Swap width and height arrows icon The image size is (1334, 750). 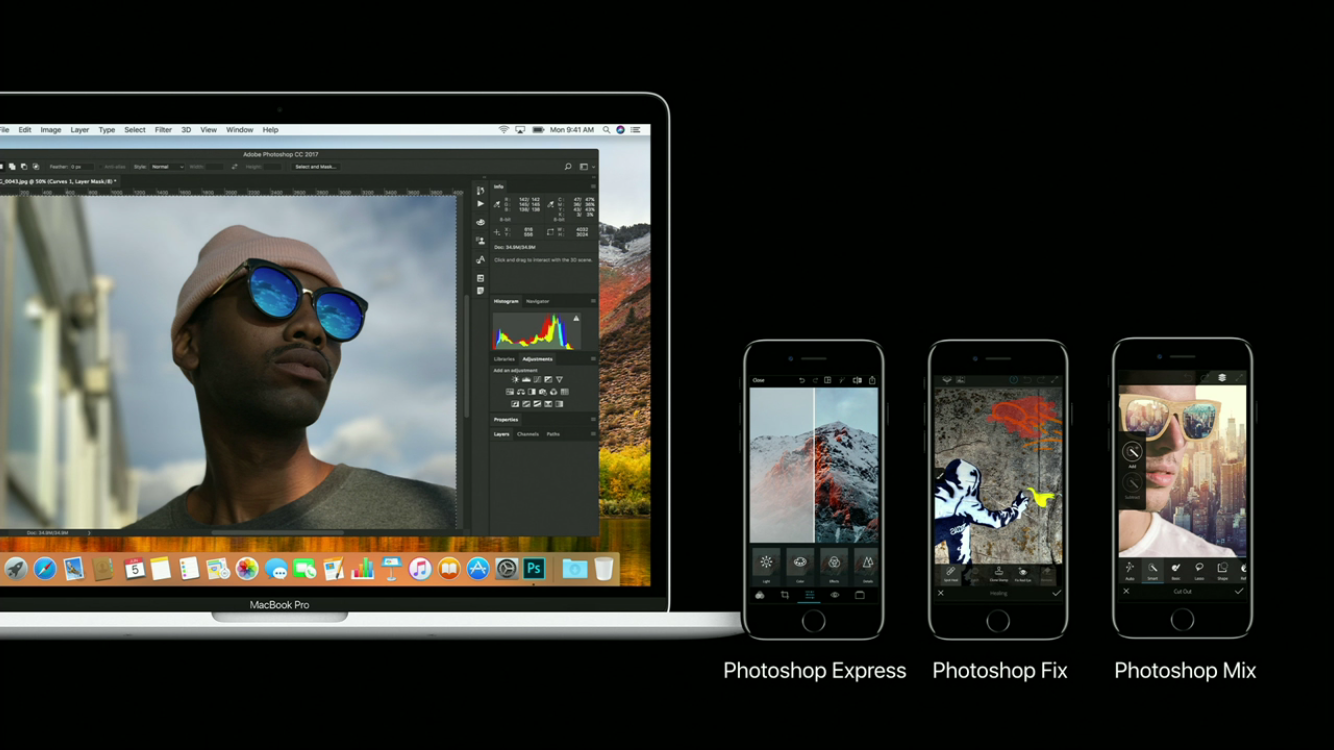coord(234,167)
